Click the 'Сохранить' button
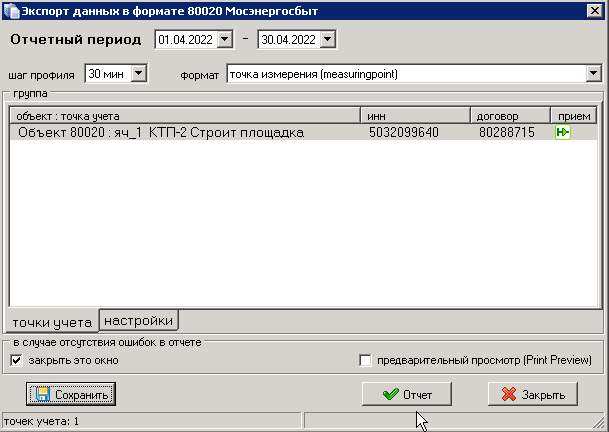The height and width of the screenshot is (432, 609). (x=71, y=394)
